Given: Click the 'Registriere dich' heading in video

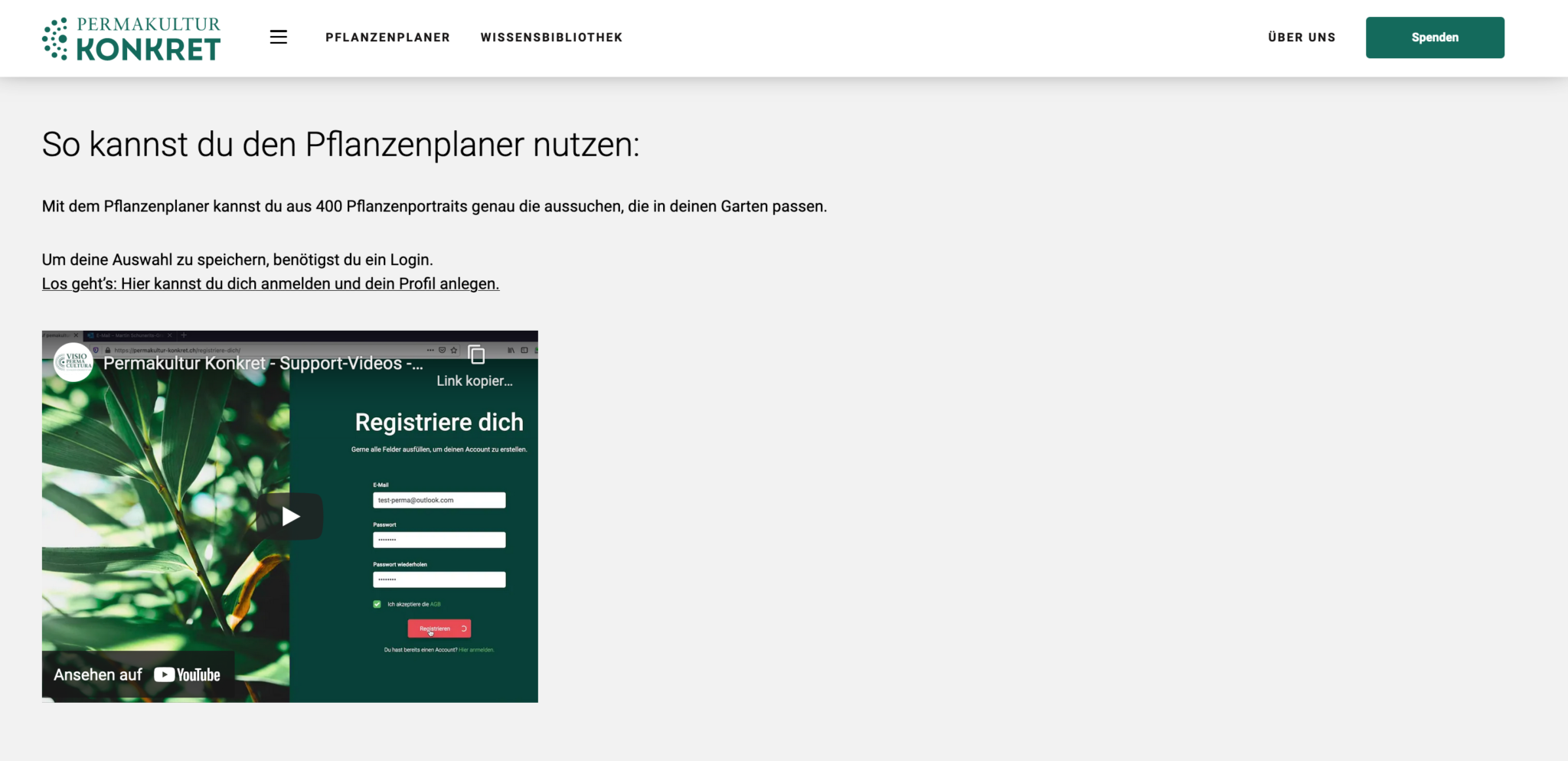Looking at the screenshot, I should click(439, 422).
